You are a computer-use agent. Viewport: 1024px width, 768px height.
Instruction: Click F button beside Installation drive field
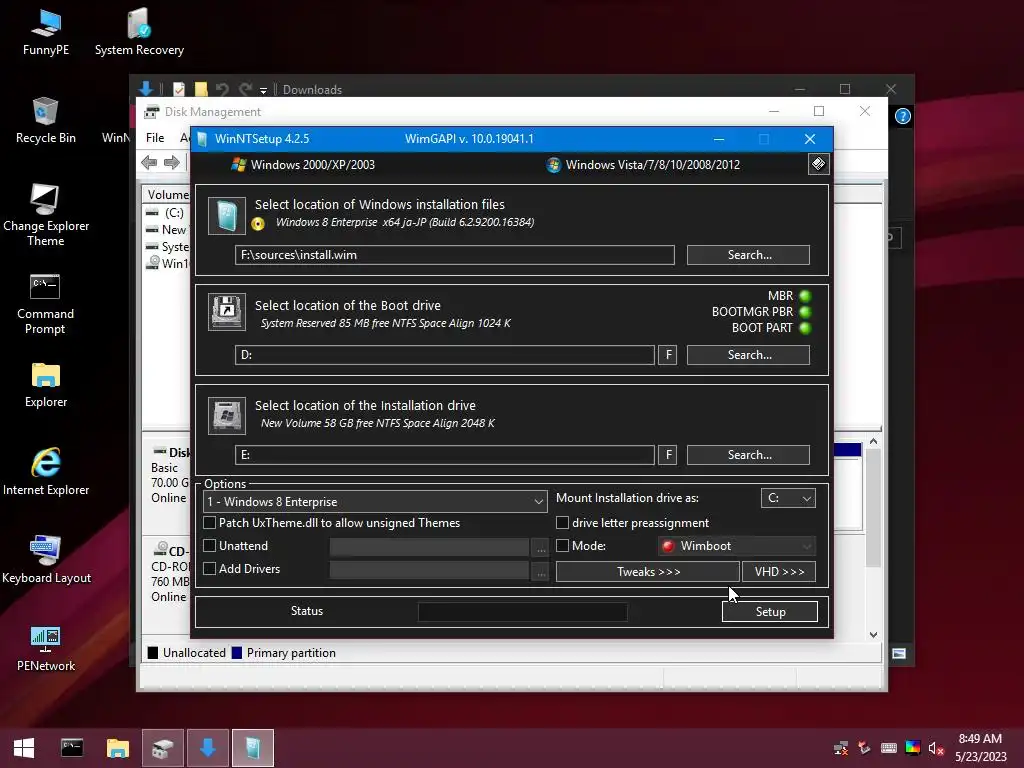point(667,455)
